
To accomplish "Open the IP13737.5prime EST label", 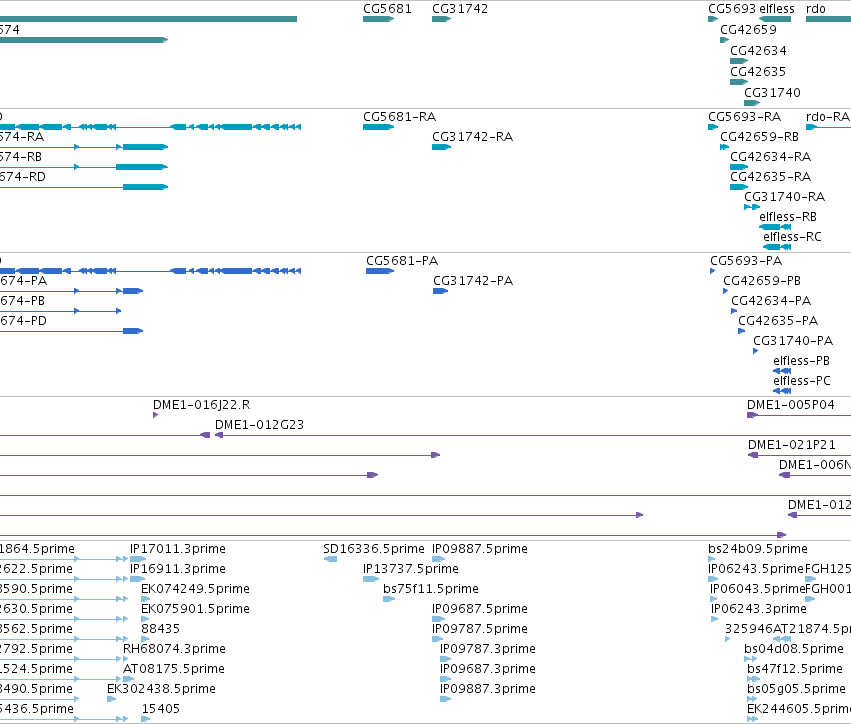I will [410, 569].
